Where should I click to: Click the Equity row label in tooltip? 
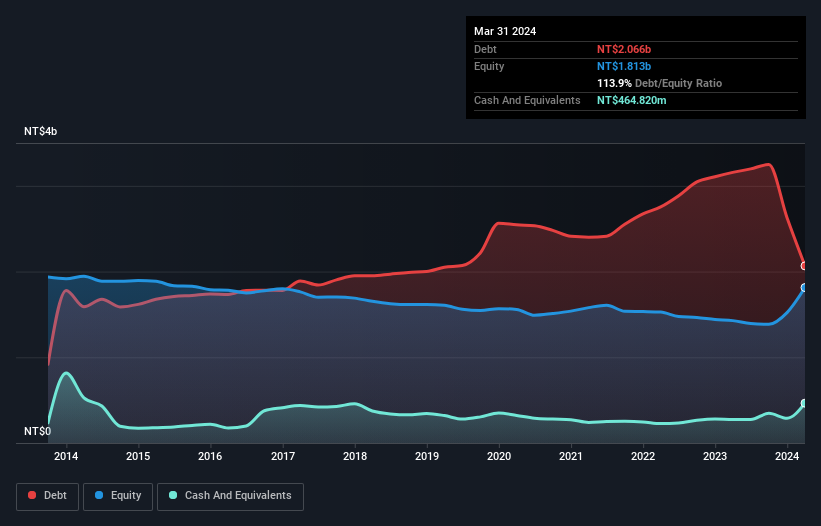(489, 66)
